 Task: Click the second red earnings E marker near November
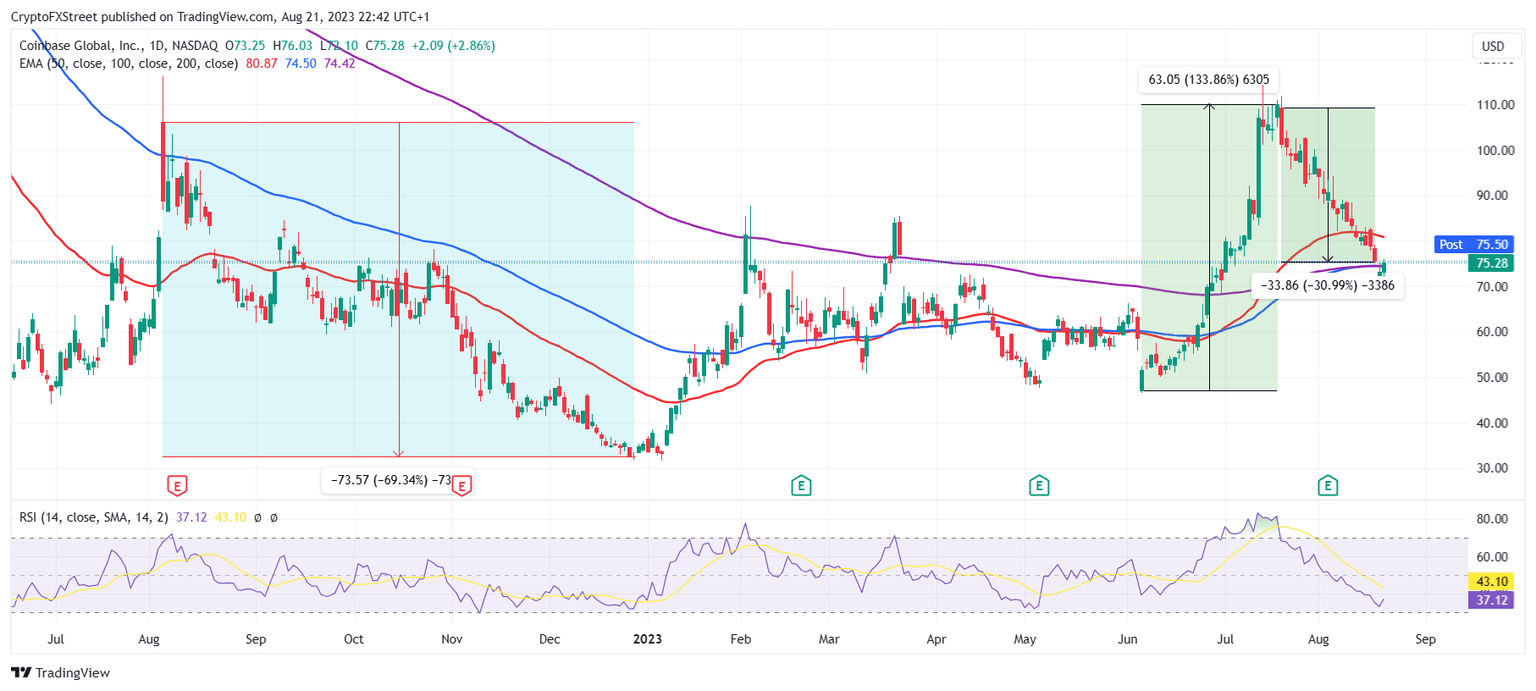pos(461,485)
